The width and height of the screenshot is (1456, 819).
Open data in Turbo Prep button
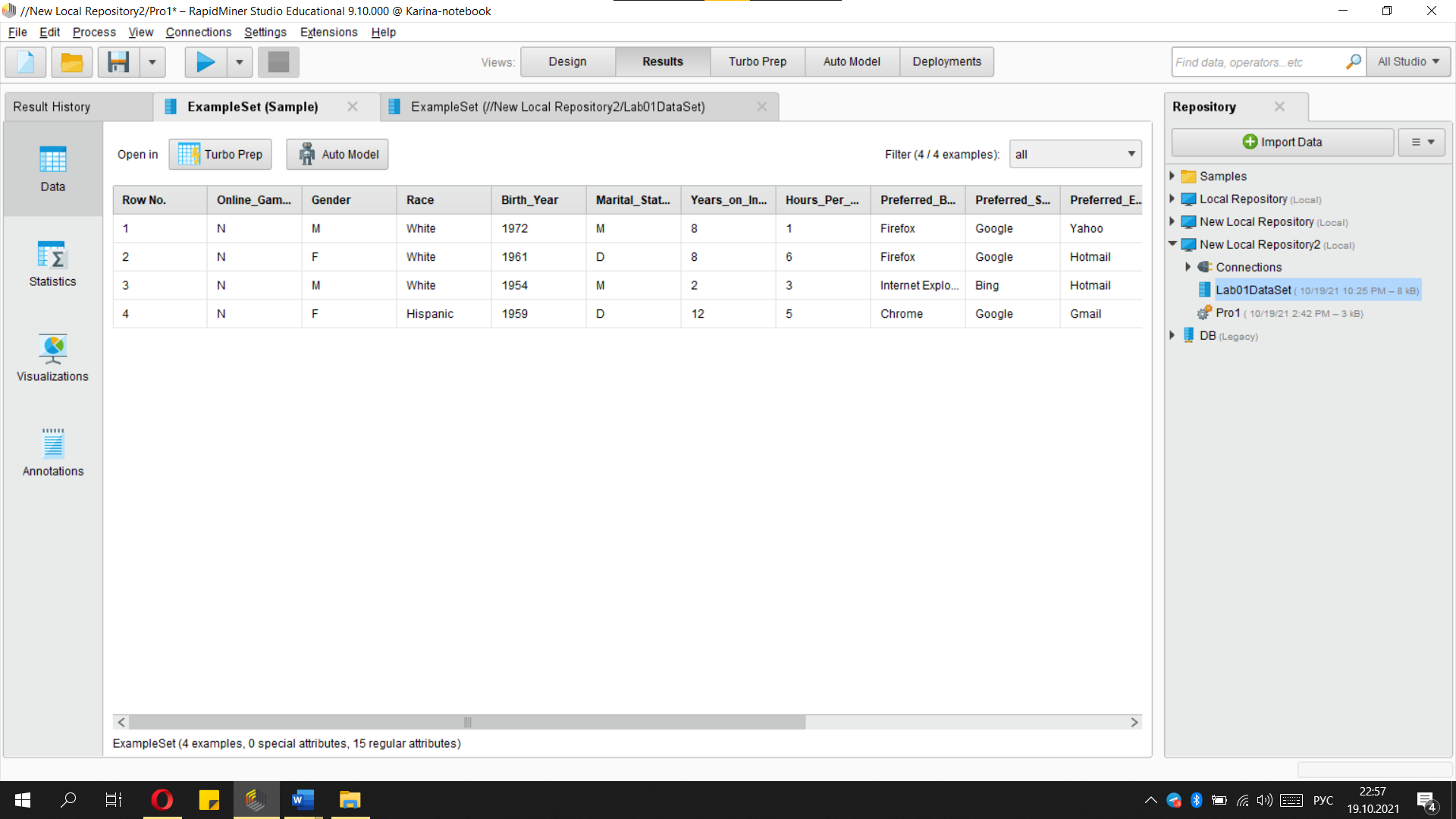click(220, 155)
